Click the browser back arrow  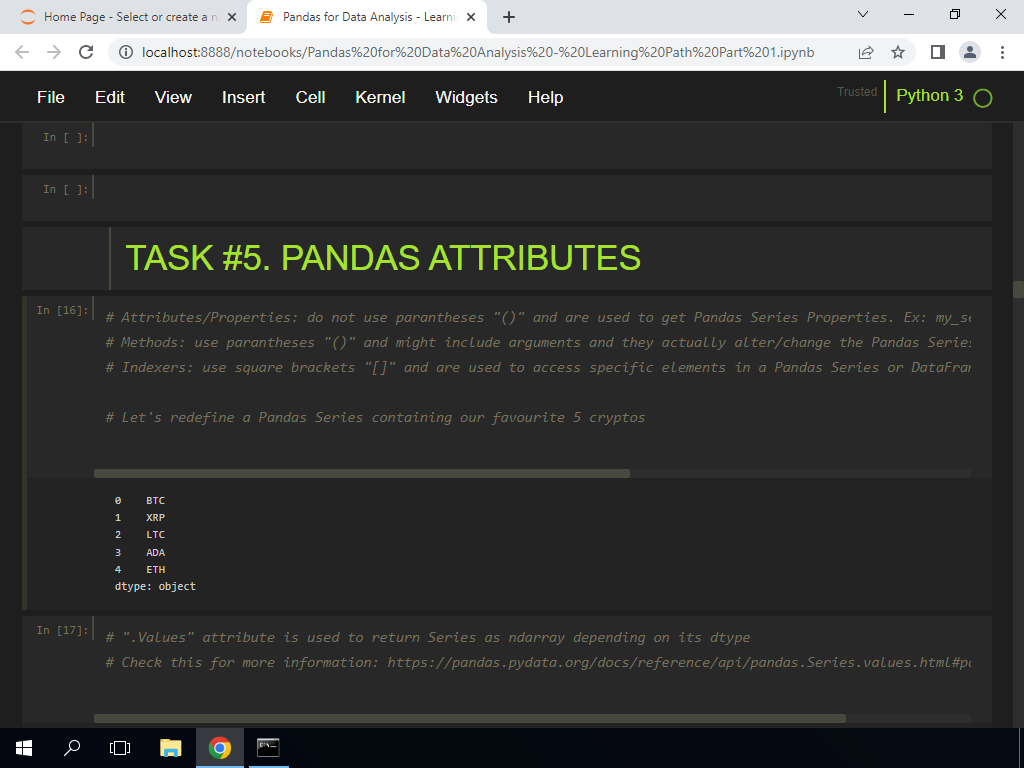[x=22, y=52]
